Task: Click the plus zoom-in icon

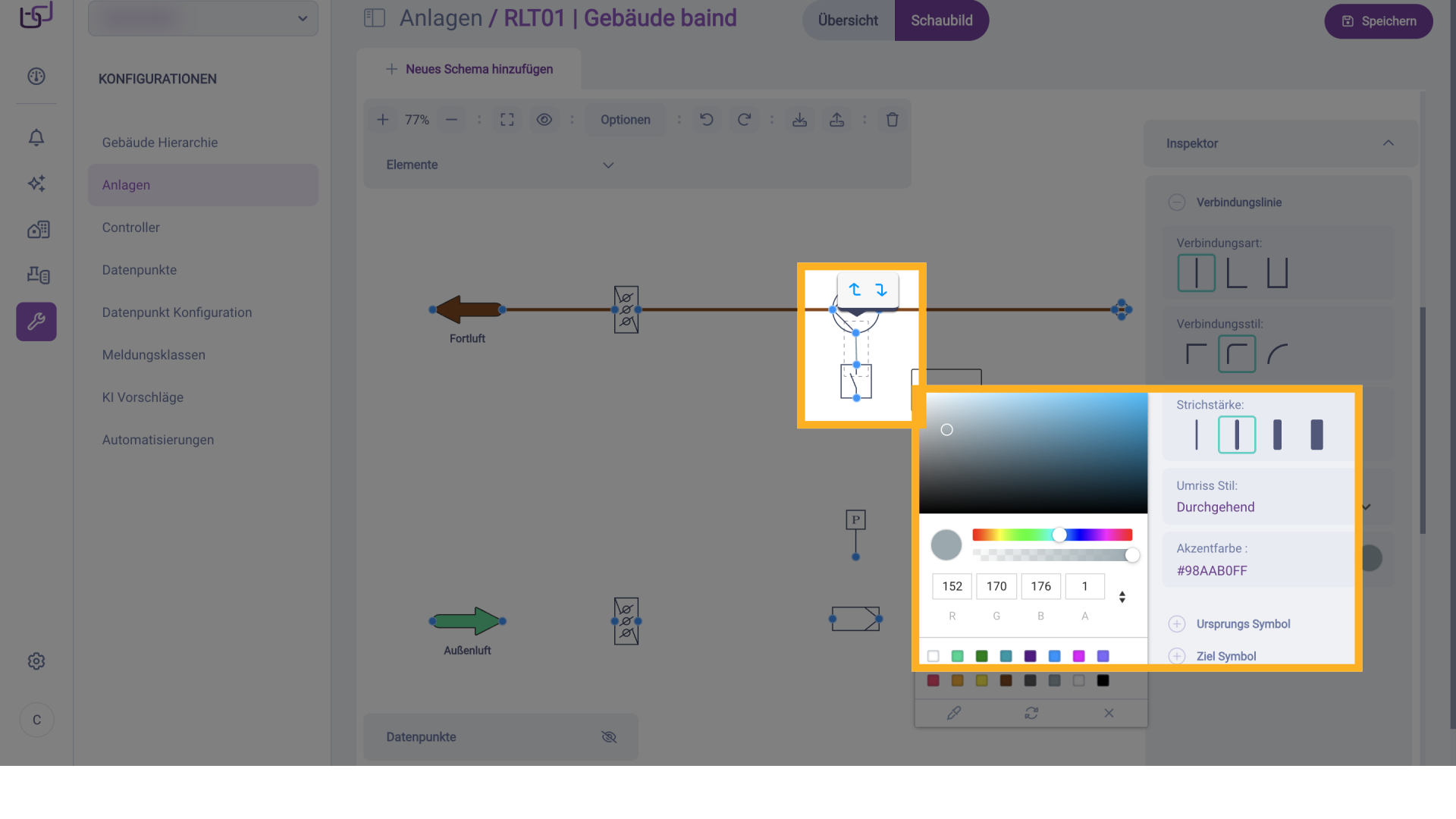Action: tap(383, 120)
